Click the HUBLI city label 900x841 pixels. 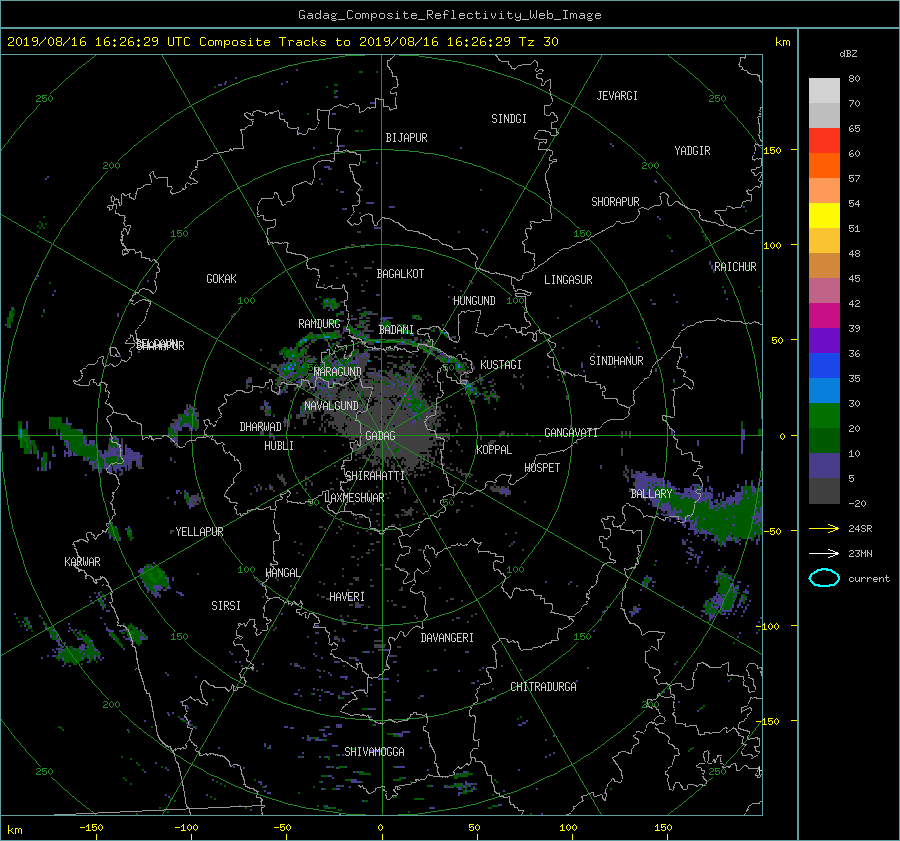279,445
